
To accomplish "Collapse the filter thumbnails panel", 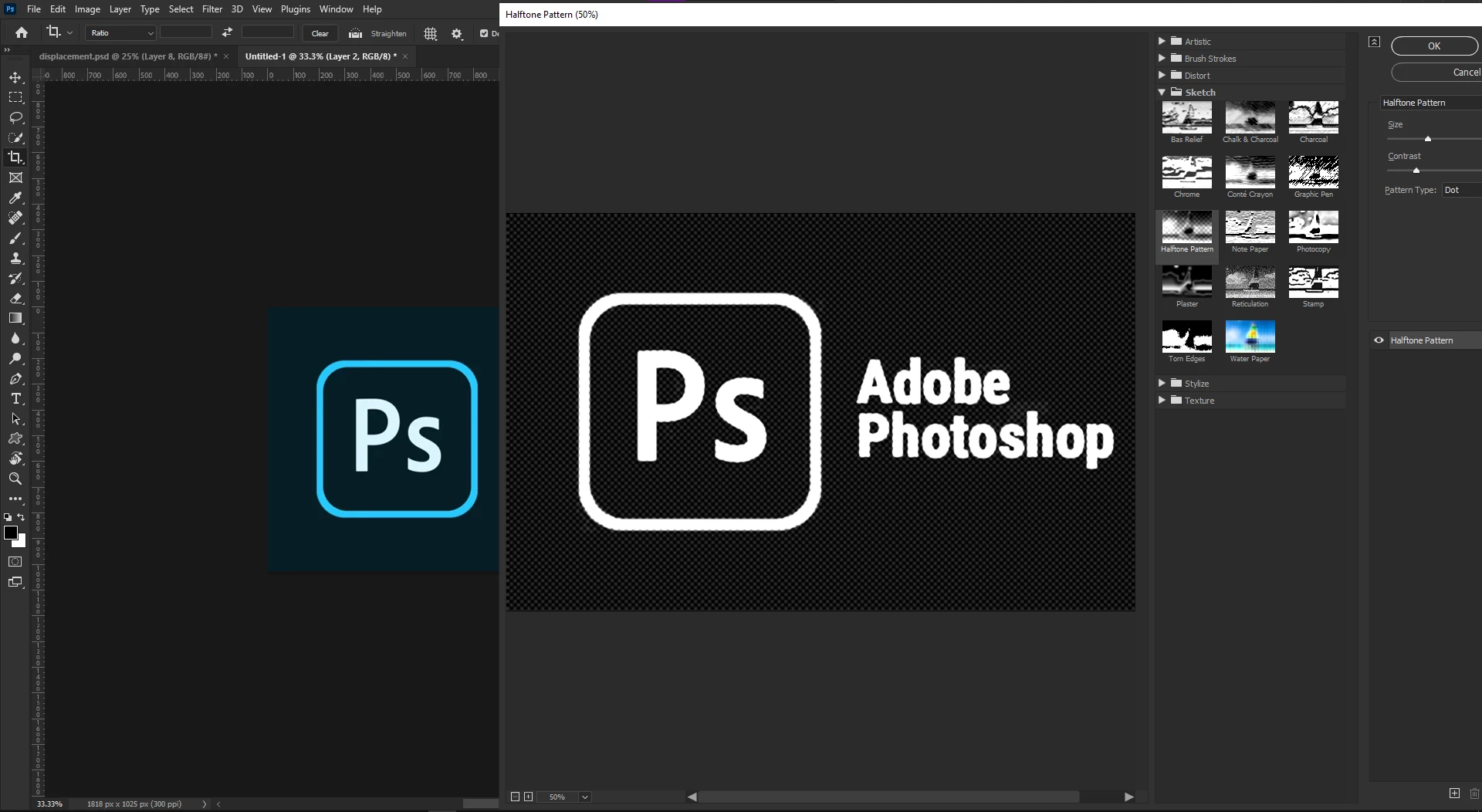I will tap(1374, 42).
